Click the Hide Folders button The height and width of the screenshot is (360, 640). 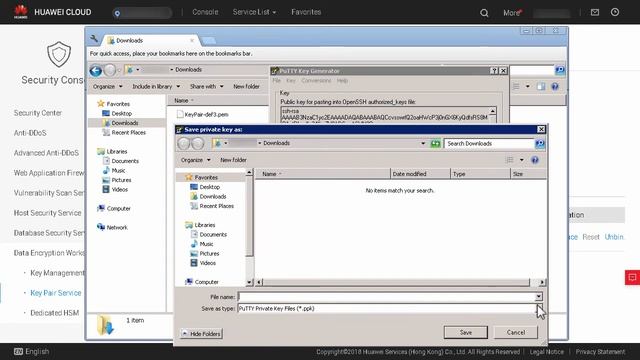[x=201, y=333]
